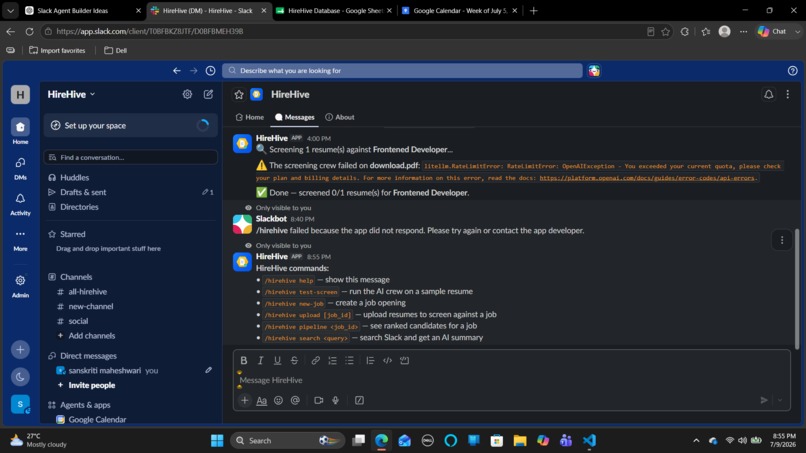Open the emoji picker
Screen dimensions: 806x453
pos(279,400)
